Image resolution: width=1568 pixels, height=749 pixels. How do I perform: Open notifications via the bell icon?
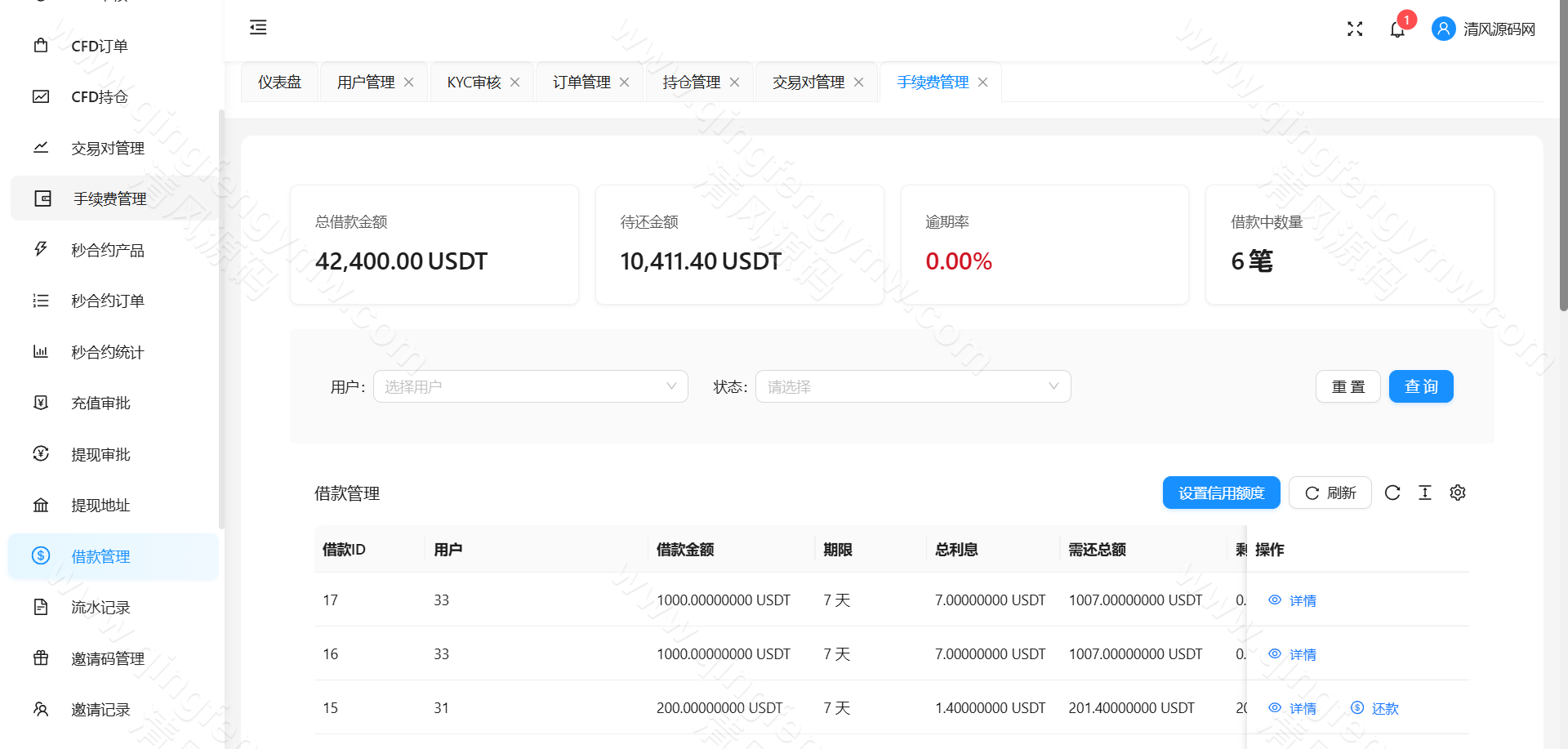point(1397,28)
